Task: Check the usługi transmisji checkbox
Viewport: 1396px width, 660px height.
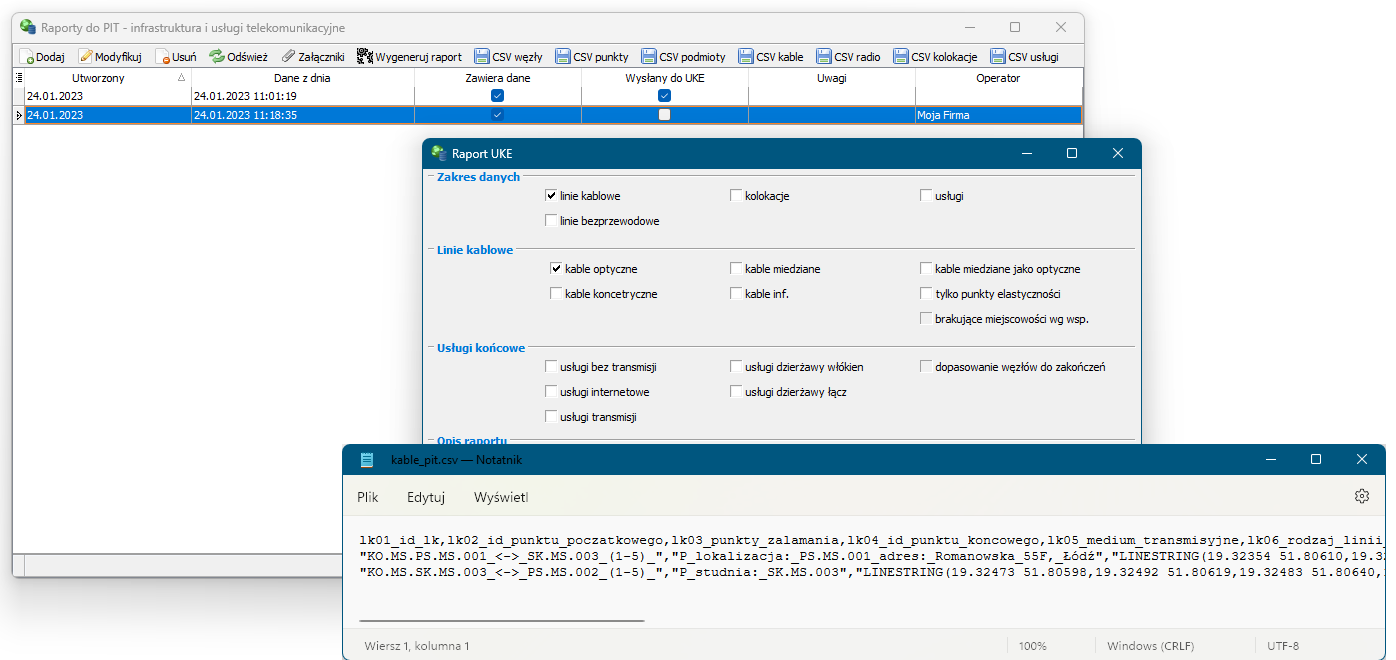Action: tap(551, 416)
